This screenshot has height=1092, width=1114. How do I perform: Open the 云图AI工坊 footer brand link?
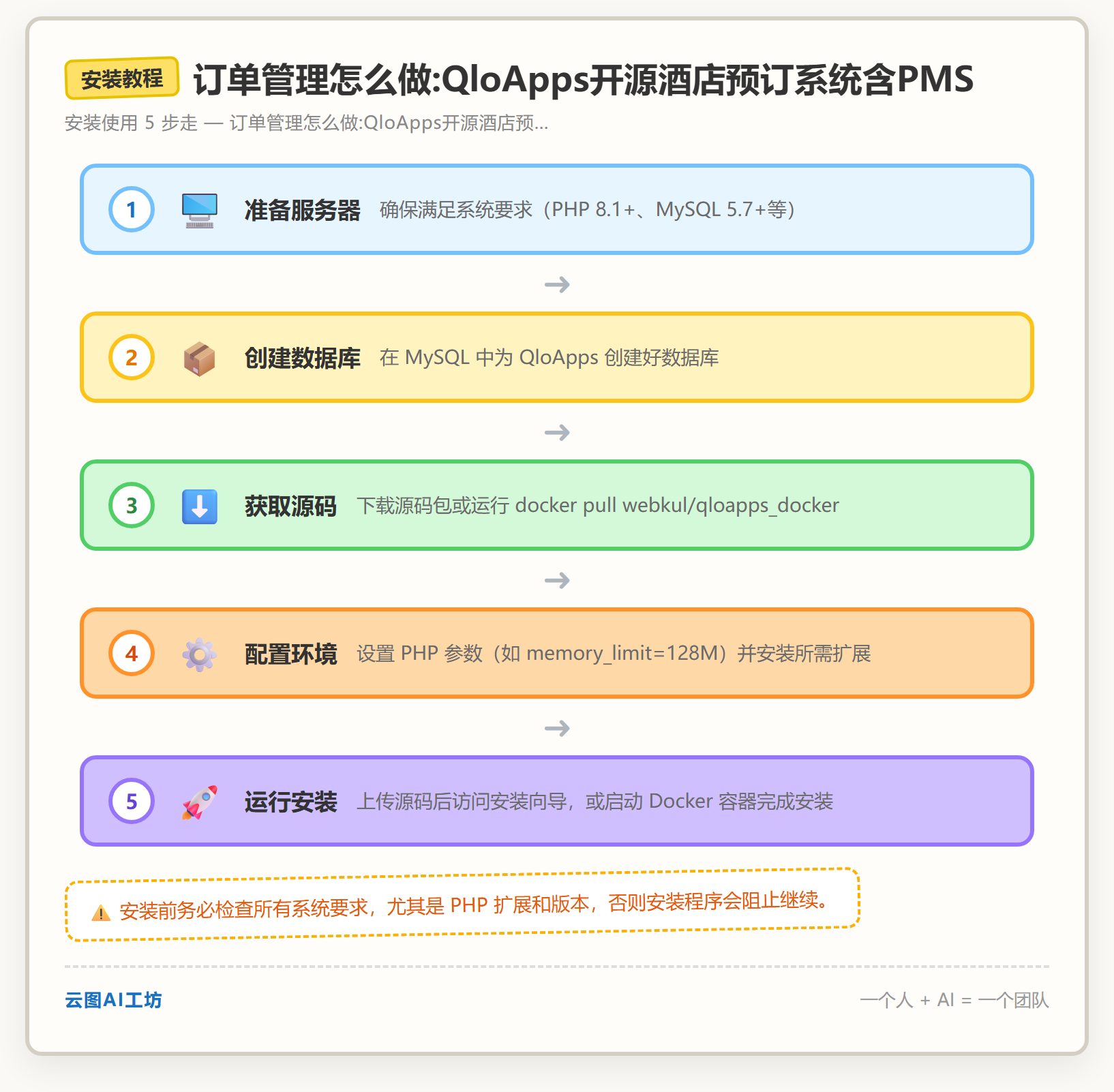113,1000
